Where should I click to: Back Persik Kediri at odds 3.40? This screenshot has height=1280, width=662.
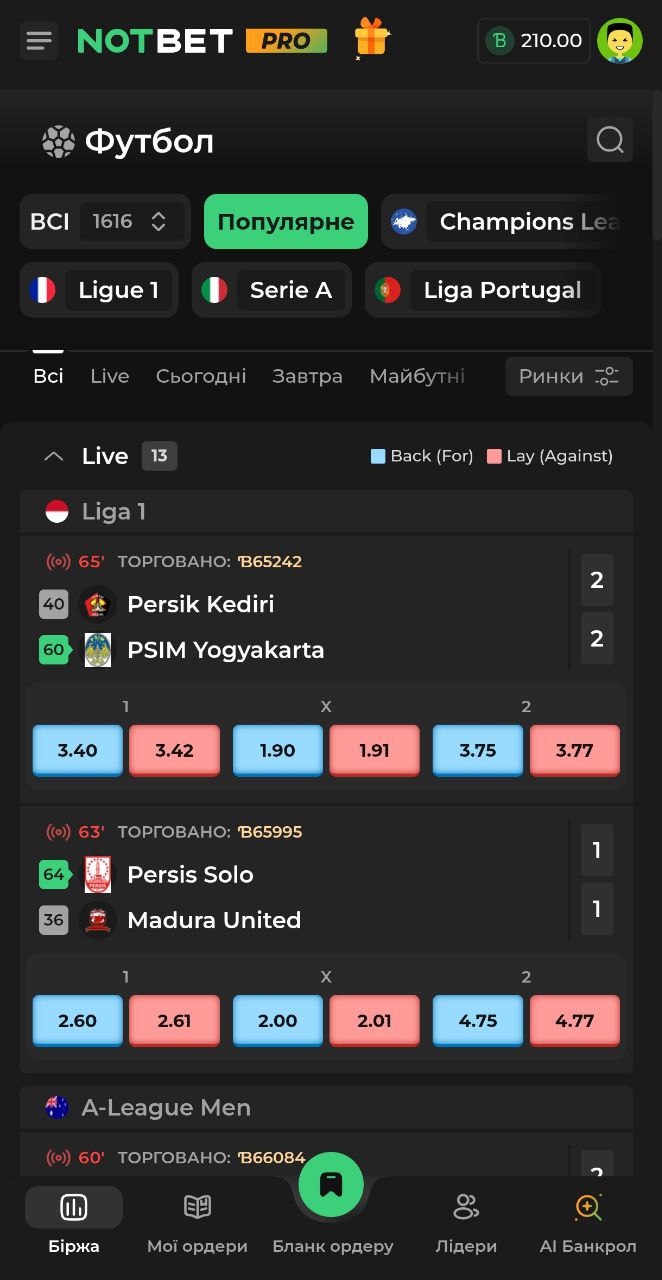coord(77,748)
